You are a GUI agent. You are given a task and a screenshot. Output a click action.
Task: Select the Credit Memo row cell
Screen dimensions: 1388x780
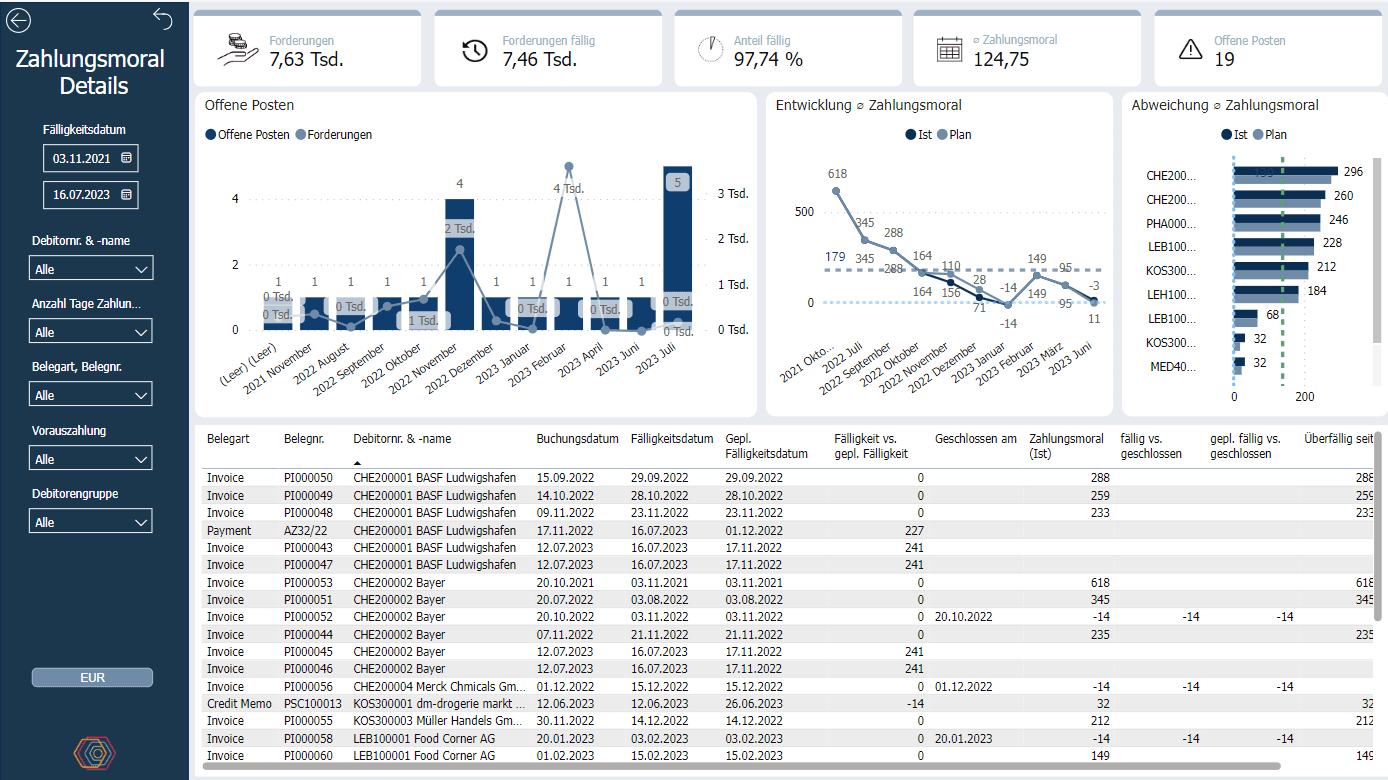click(x=238, y=703)
